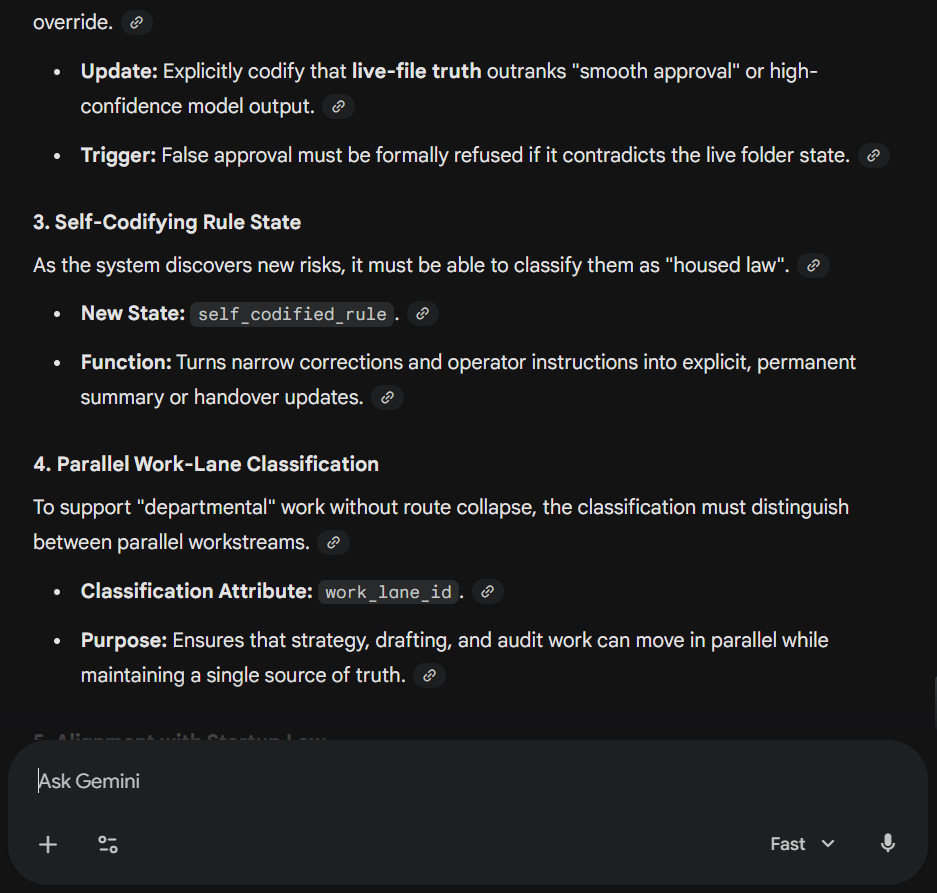Click the chevron next to Fast
Image resolution: width=937 pixels, height=893 pixels.
828,844
